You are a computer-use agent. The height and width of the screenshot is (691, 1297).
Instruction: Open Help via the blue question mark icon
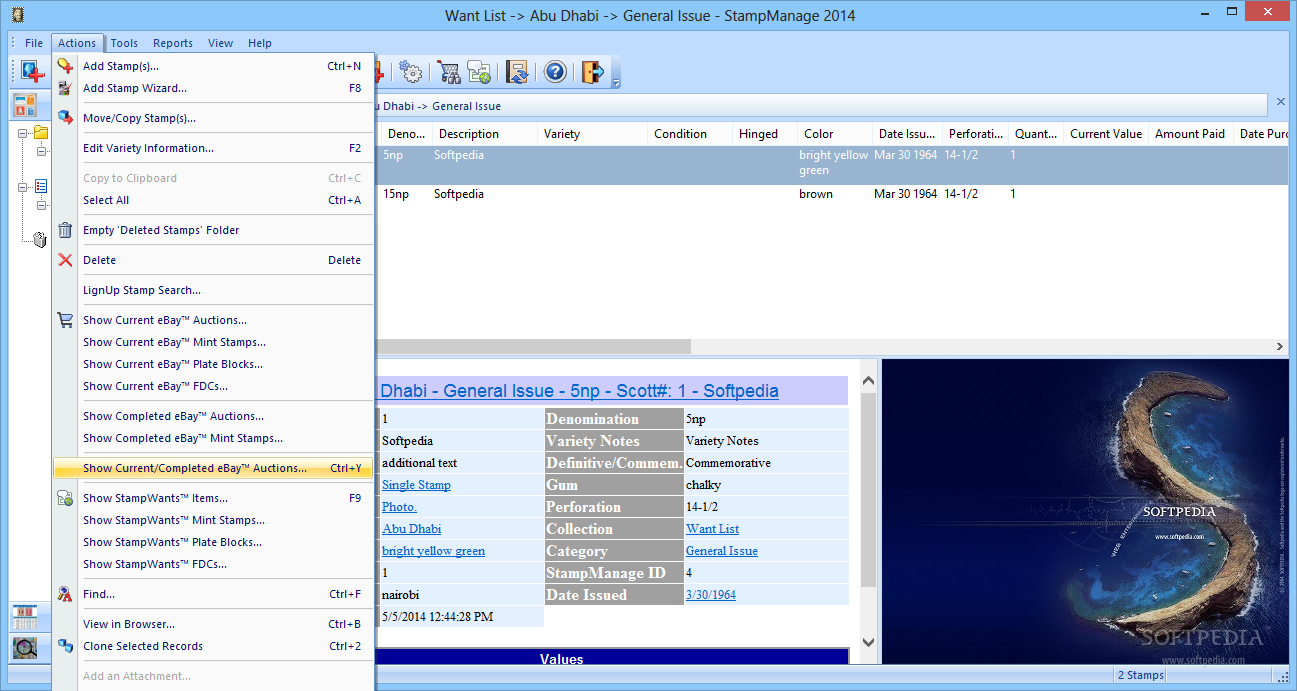click(x=555, y=72)
